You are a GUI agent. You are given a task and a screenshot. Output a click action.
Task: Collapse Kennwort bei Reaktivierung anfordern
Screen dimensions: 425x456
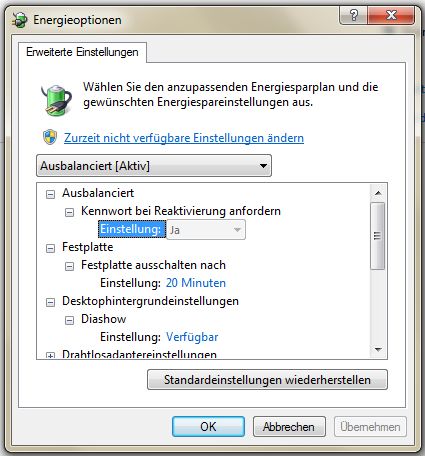[x=69, y=212]
